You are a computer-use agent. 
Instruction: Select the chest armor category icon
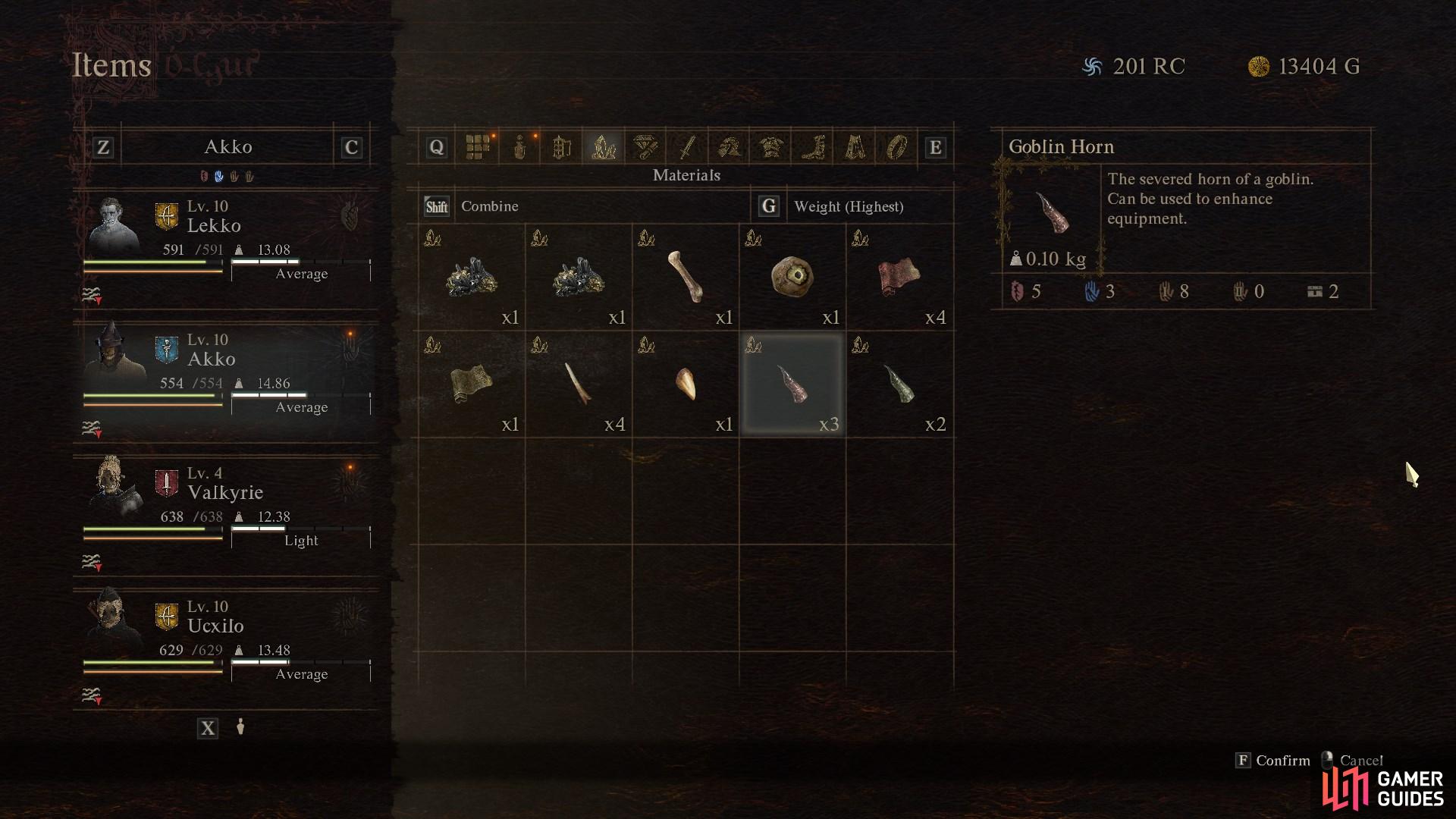click(x=771, y=147)
